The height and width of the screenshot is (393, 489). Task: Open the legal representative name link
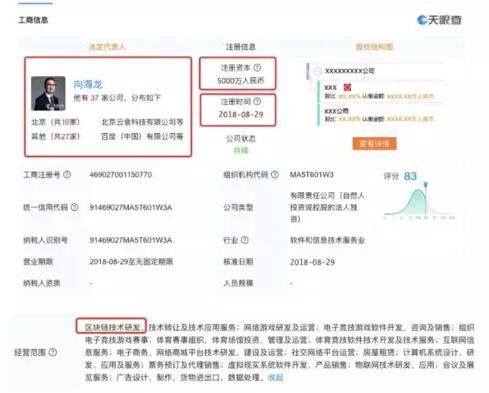click(x=88, y=84)
